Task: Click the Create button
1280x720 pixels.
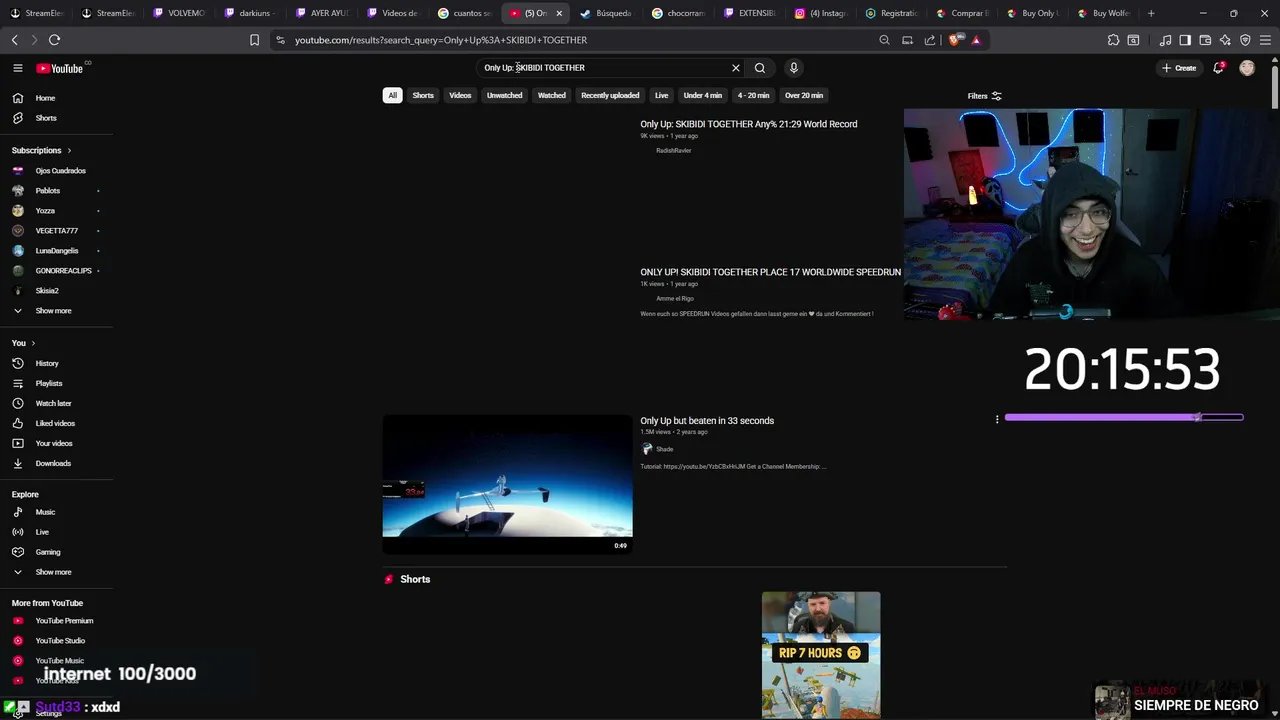Action: click(1179, 68)
